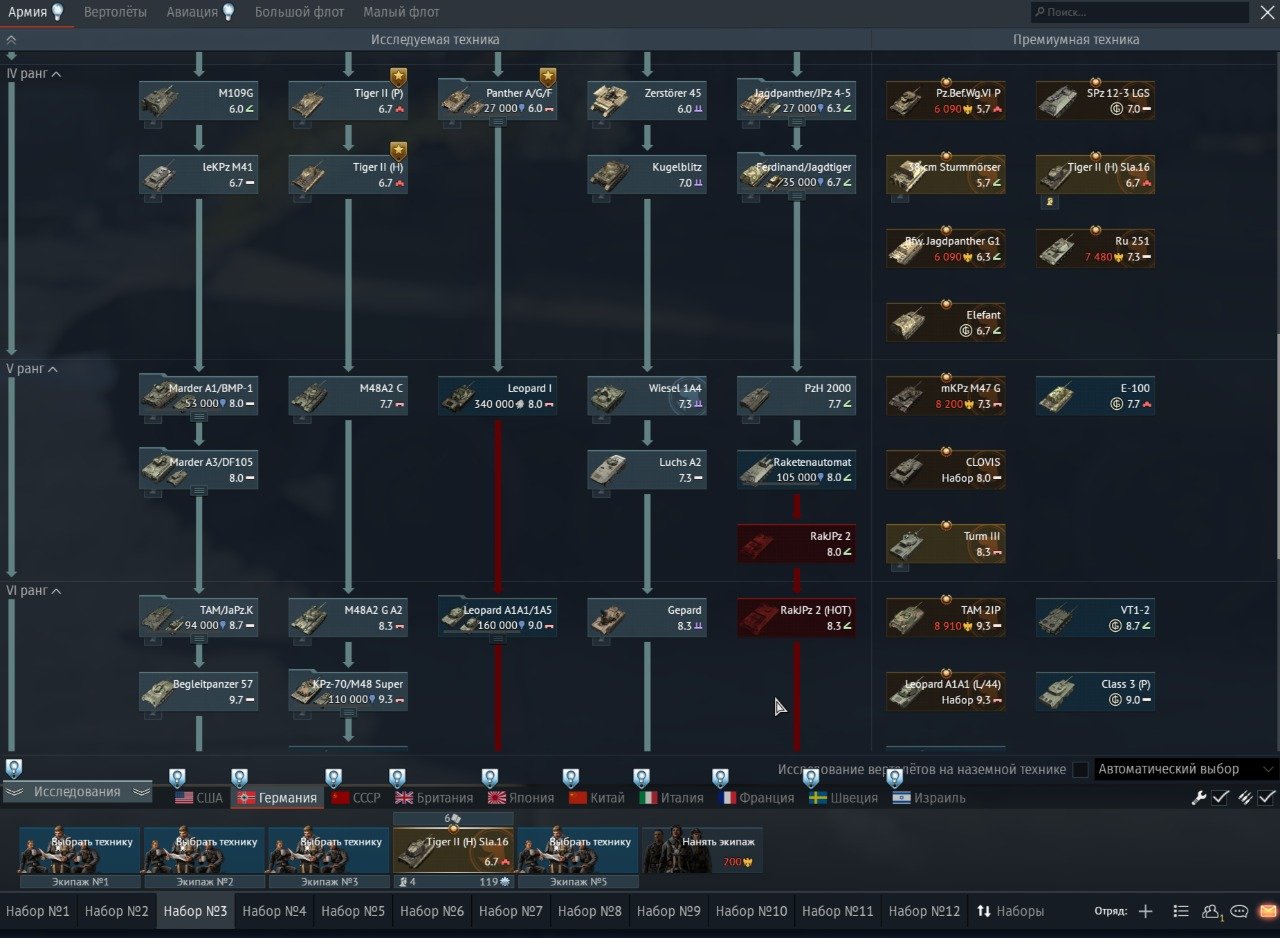Open the contacts/friends list icon
The width and height of the screenshot is (1280, 938).
(1211, 911)
